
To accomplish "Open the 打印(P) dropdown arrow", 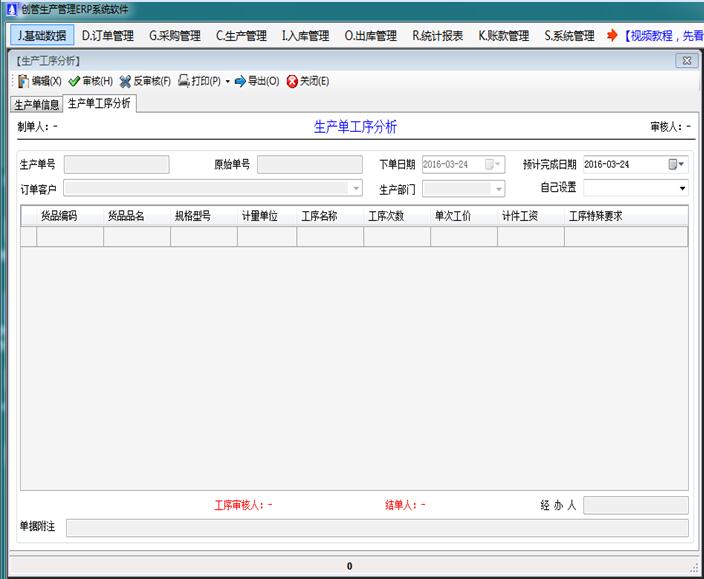I will click(227, 81).
